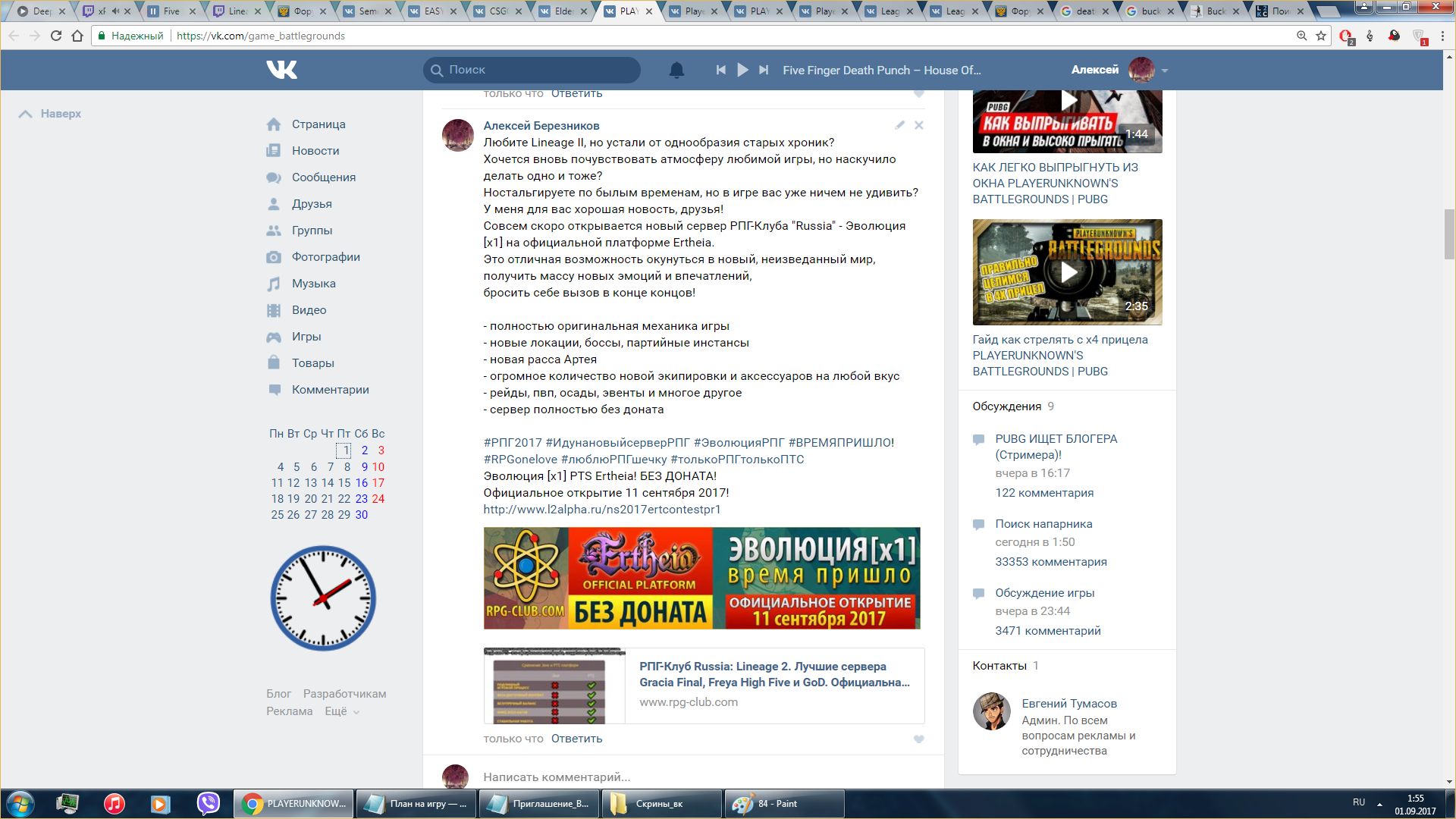This screenshot has width=1456, height=819.
Task: Go to the Chrome home page icon
Action: [77, 36]
